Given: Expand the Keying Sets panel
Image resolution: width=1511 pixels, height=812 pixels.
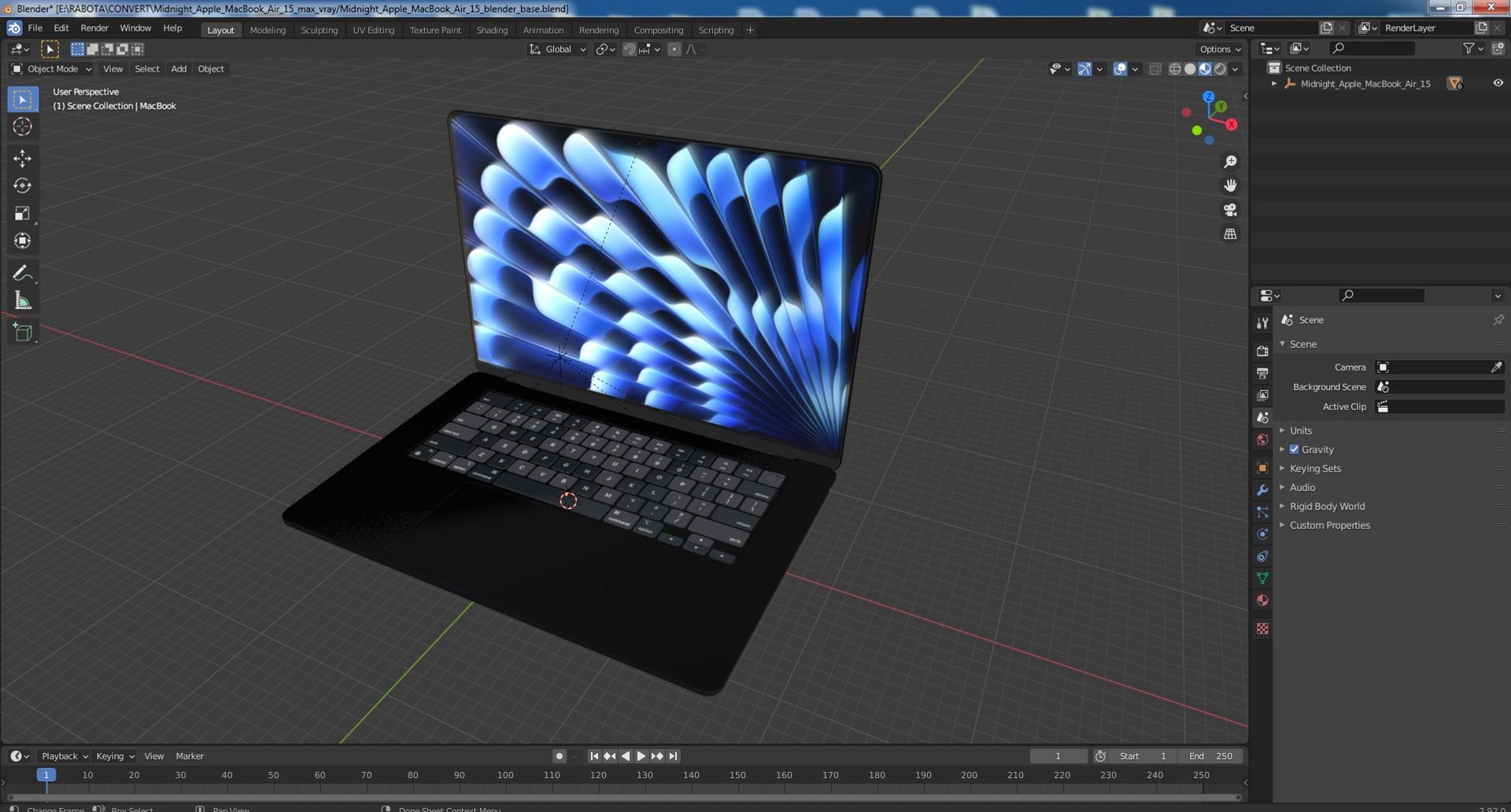Looking at the screenshot, I should [x=1315, y=468].
